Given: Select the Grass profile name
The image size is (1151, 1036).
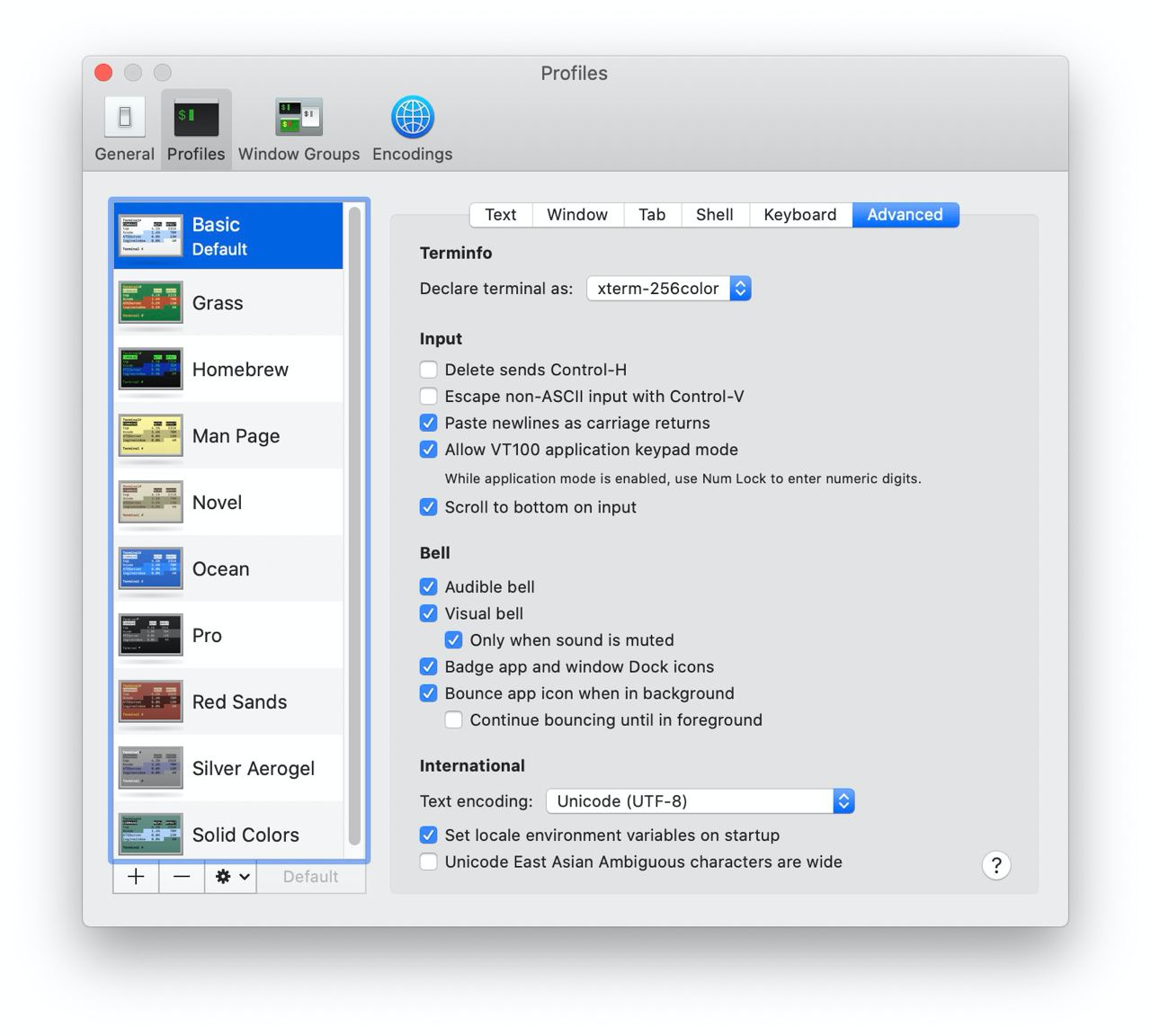Looking at the screenshot, I should (218, 303).
